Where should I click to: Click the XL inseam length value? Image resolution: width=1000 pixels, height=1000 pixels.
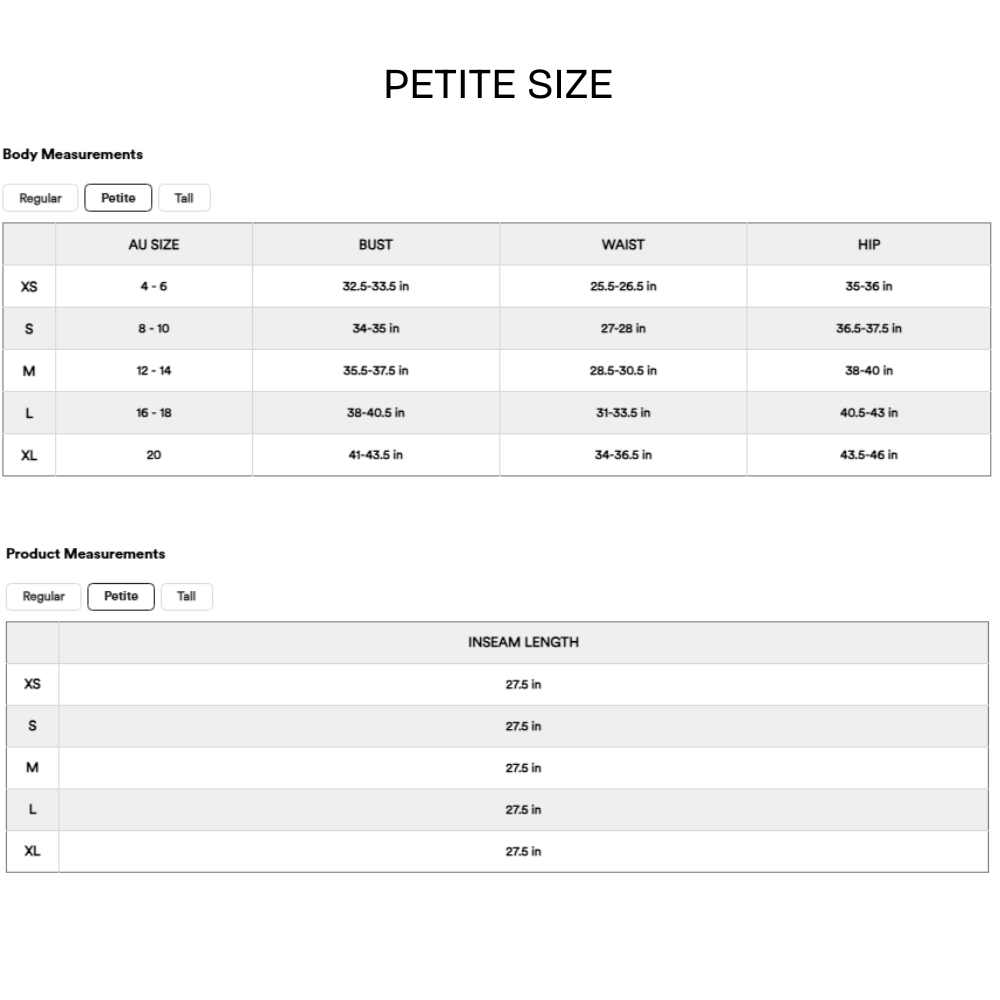523,852
